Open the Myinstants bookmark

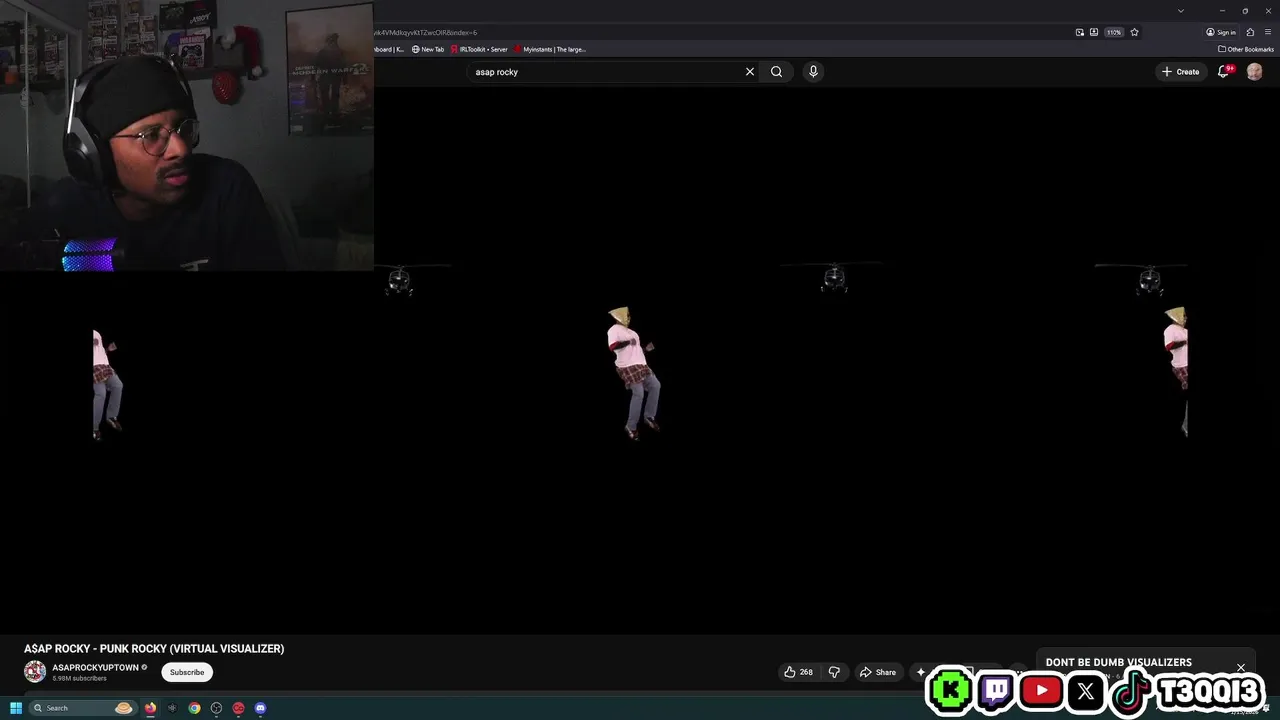550,49
